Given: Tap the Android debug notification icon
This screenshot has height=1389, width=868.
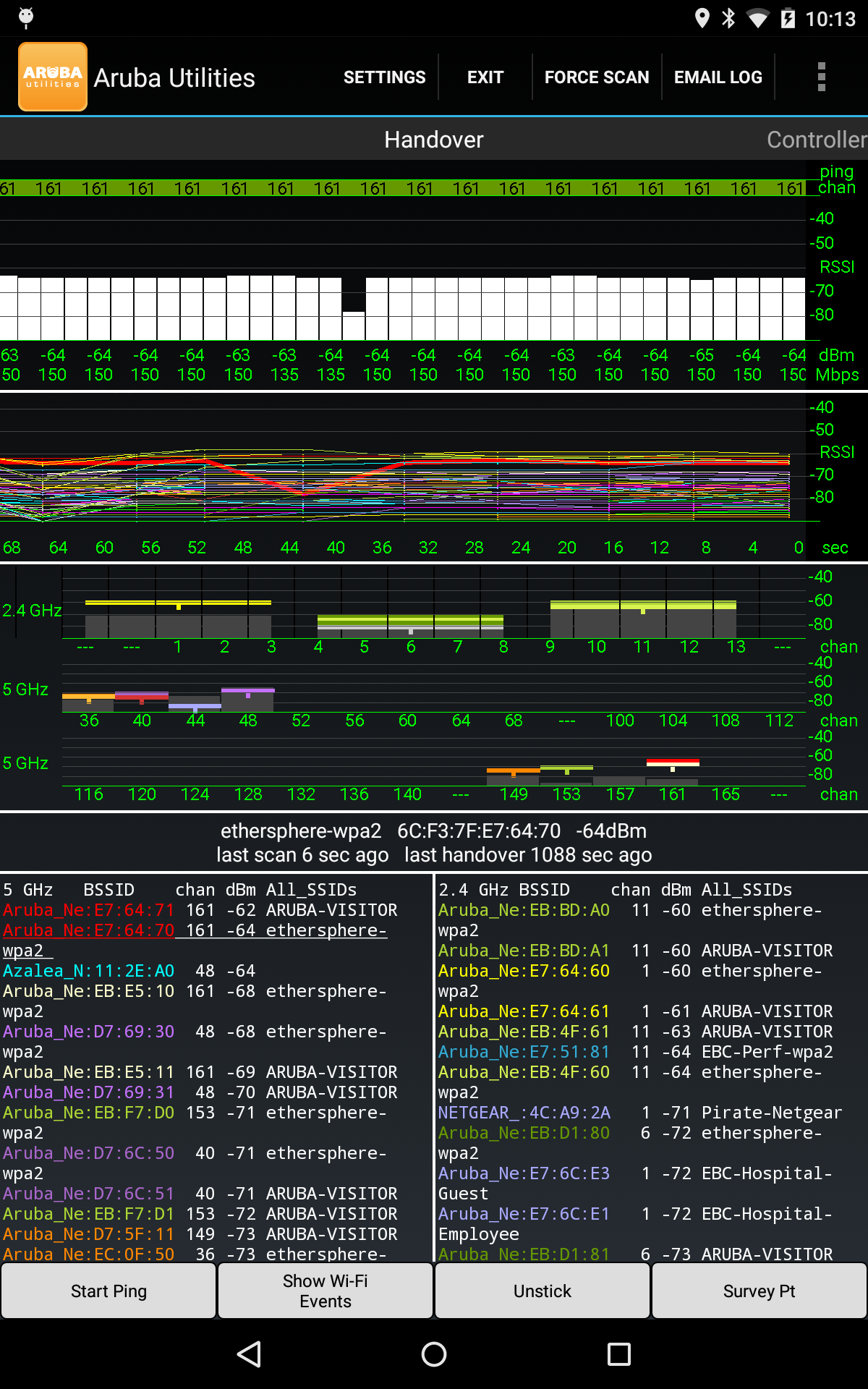Looking at the screenshot, I should 26,18.
